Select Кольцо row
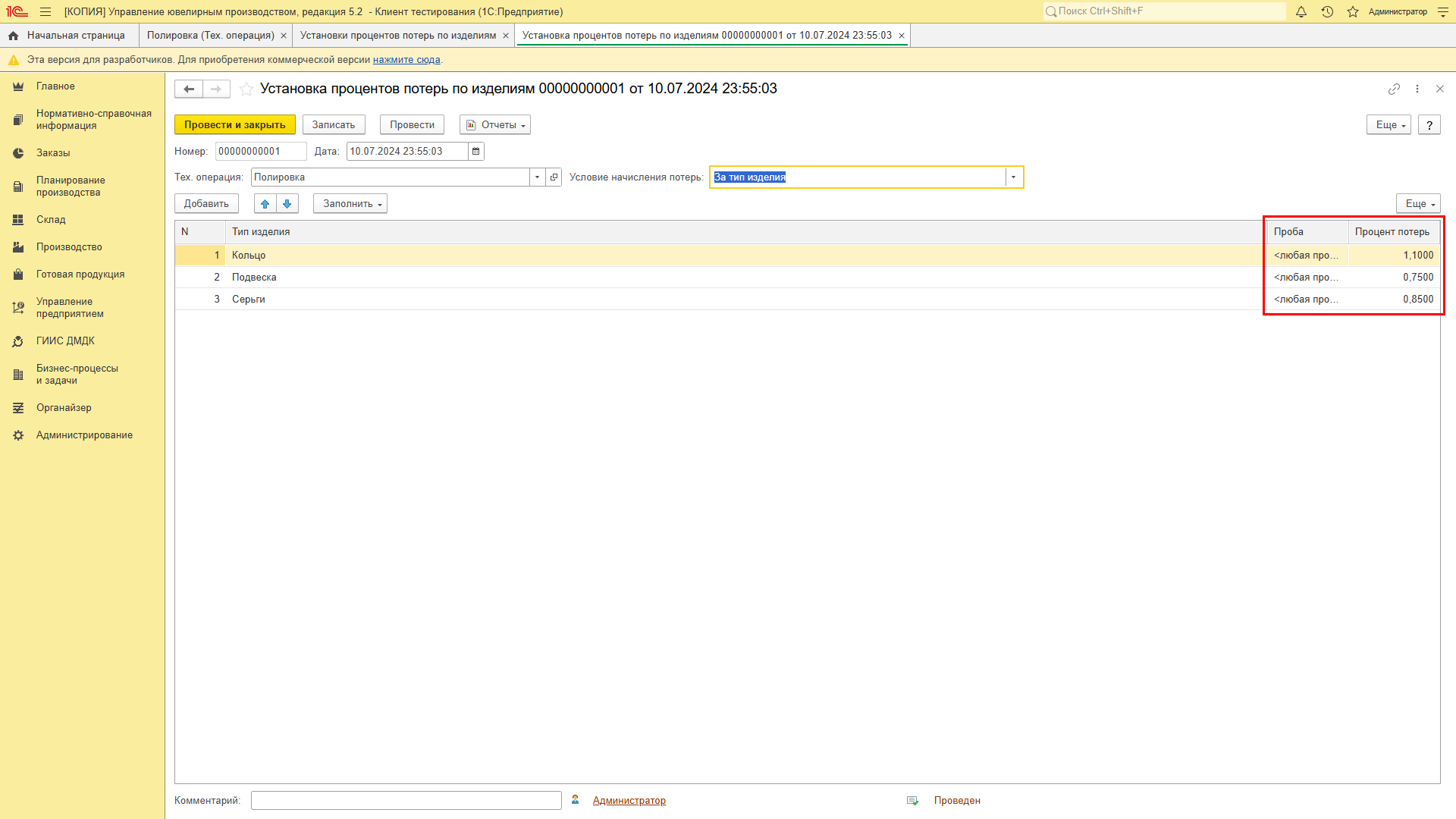1456x819 pixels. click(807, 256)
